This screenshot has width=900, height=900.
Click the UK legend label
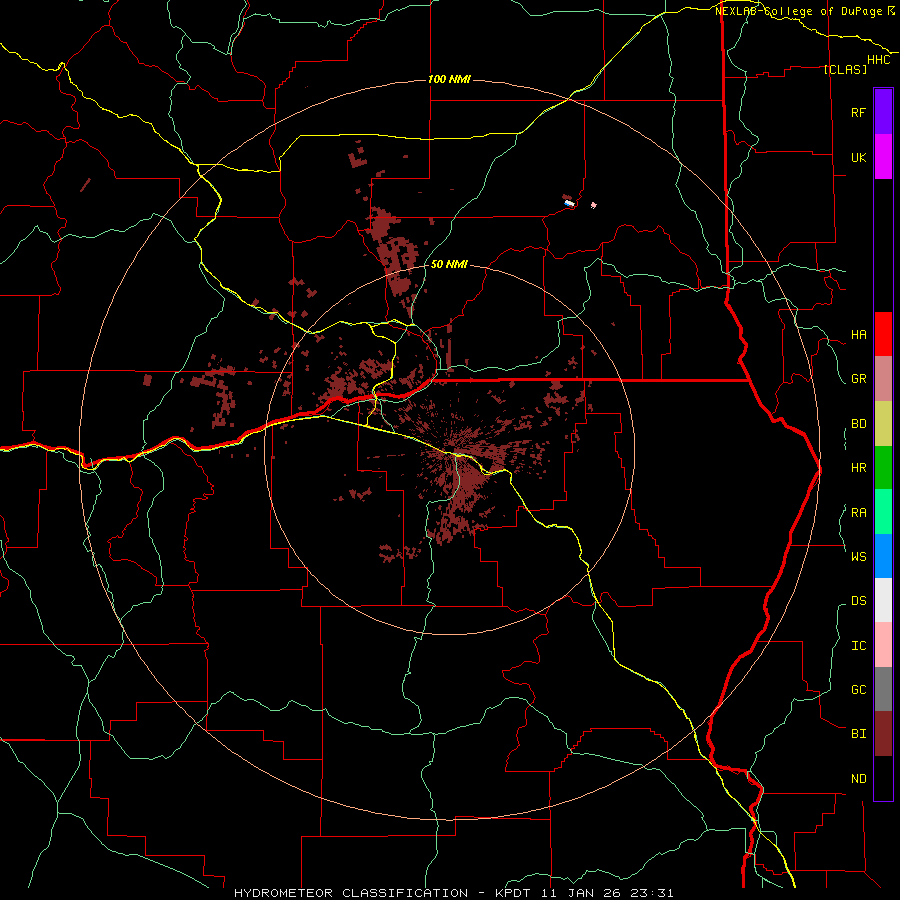click(x=858, y=157)
